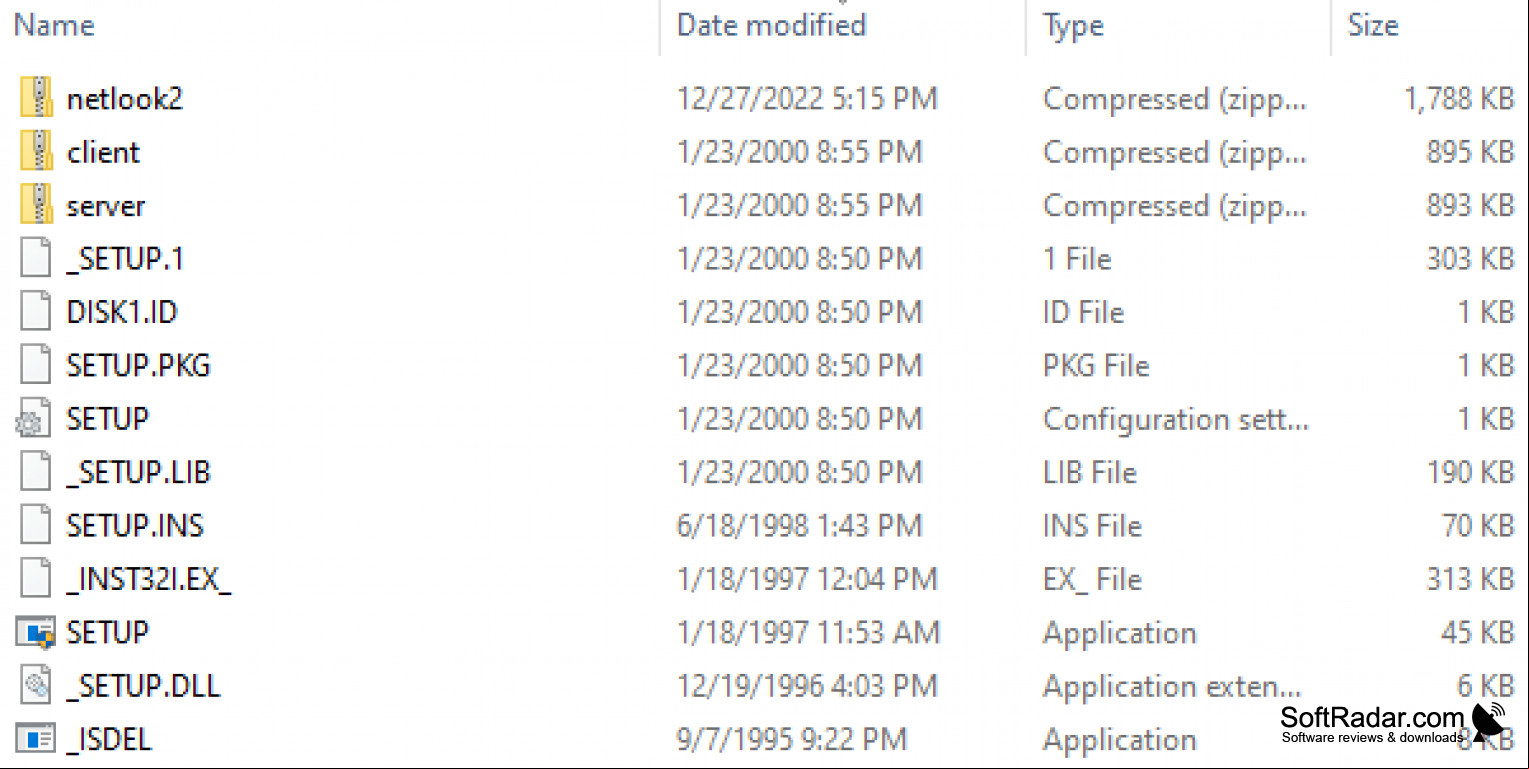The height and width of the screenshot is (769, 1529).
Task: Select the 1,788 KB size of netlook2
Action: [1459, 98]
